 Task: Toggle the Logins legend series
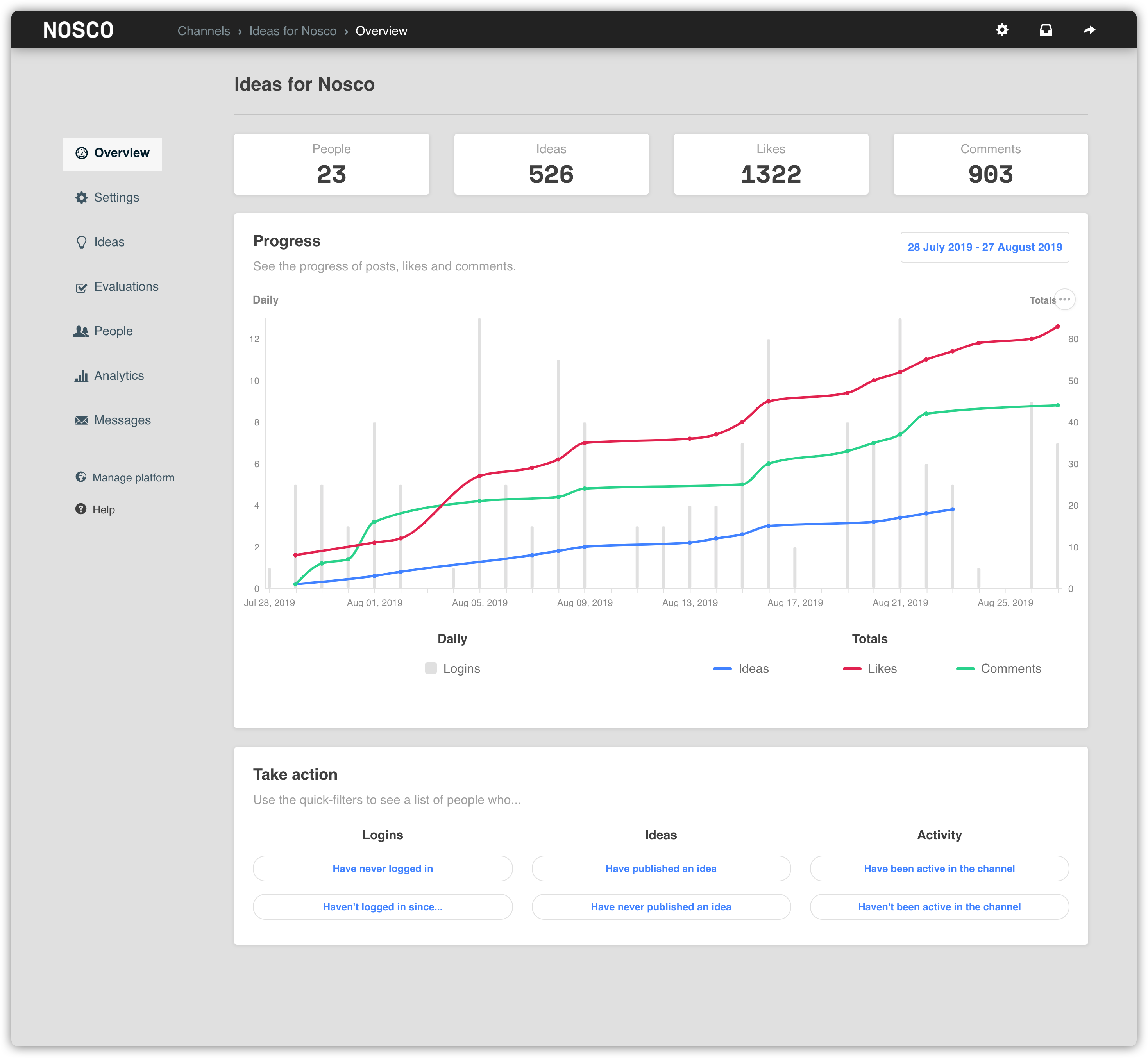point(452,669)
